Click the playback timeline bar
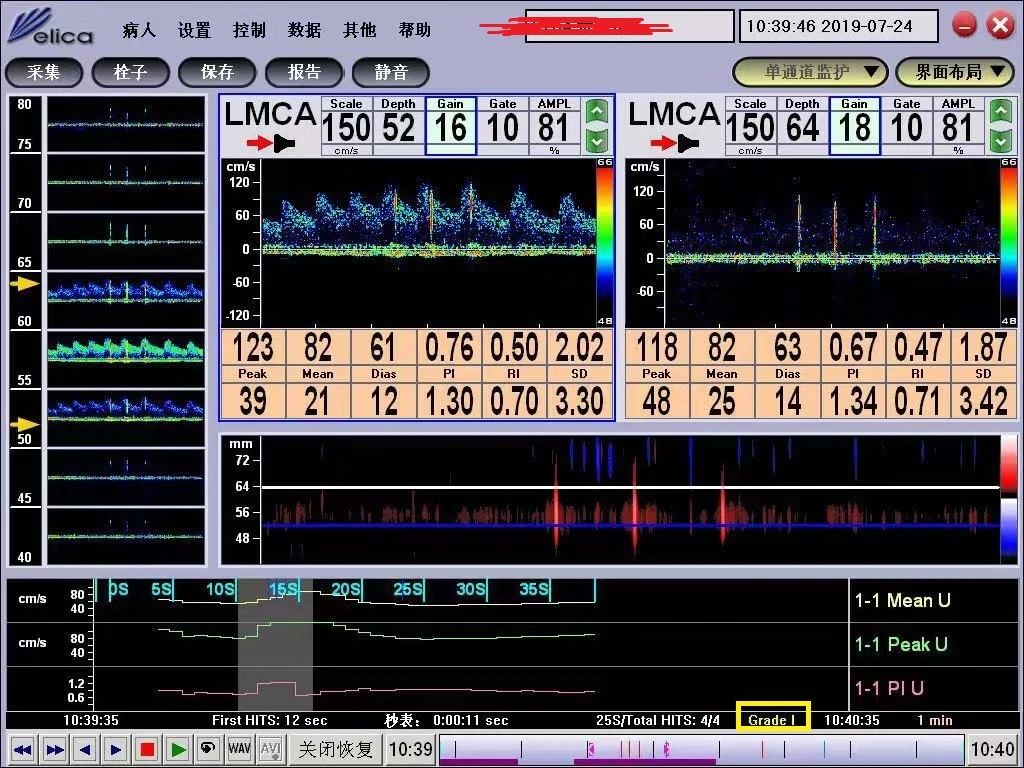 tap(700, 749)
